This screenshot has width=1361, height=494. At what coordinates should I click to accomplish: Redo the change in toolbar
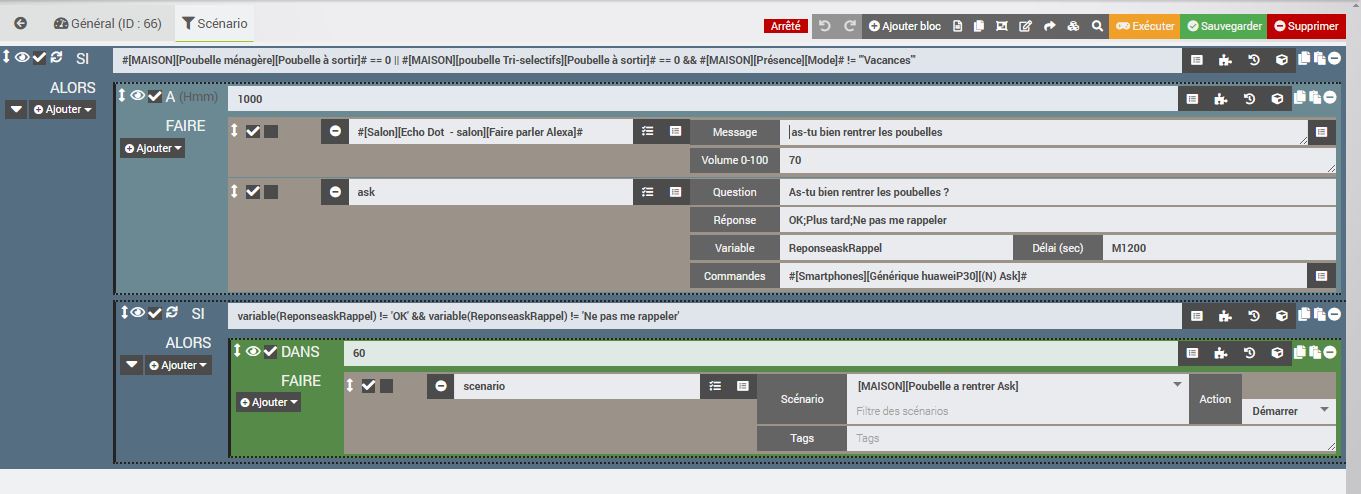[850, 26]
